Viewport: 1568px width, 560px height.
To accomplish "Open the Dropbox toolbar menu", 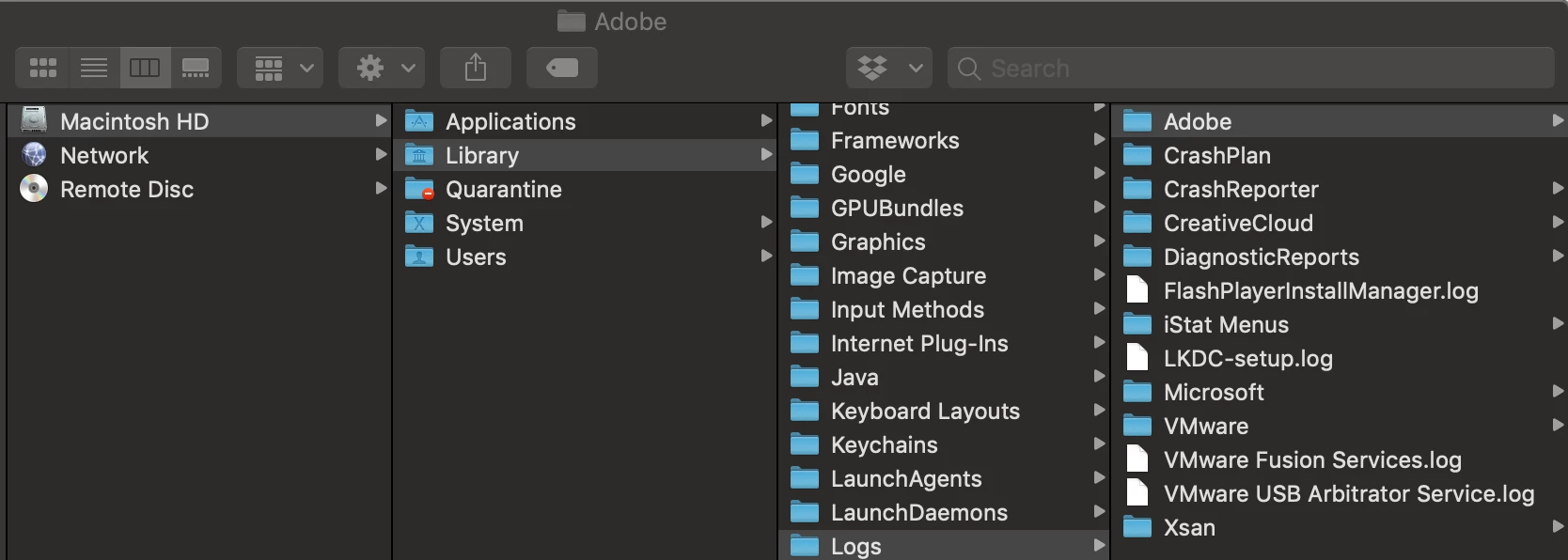I will pyautogui.click(x=889, y=68).
